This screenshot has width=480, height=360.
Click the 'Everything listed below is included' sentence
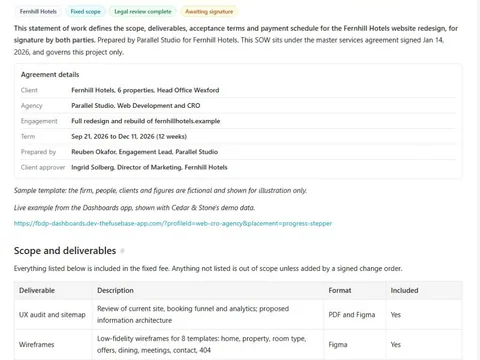pyautogui.click(x=208, y=269)
